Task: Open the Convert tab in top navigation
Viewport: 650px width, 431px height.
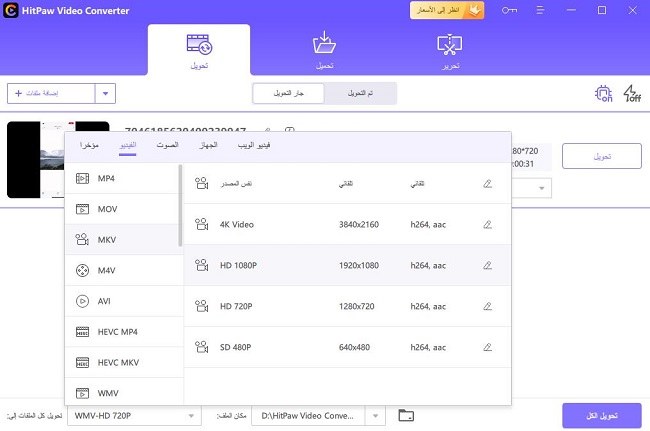Action: tap(199, 50)
